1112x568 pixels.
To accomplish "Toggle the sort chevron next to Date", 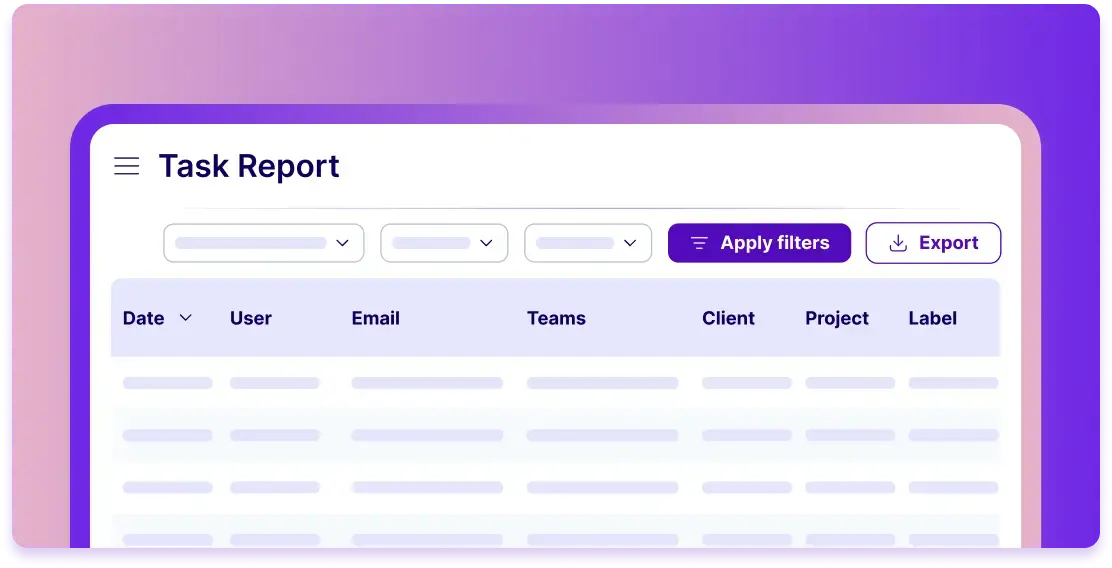I will coord(185,318).
